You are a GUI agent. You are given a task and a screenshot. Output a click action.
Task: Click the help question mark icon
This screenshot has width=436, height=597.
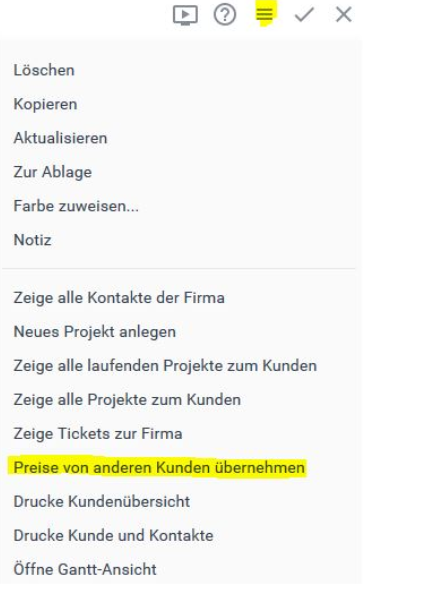225,15
